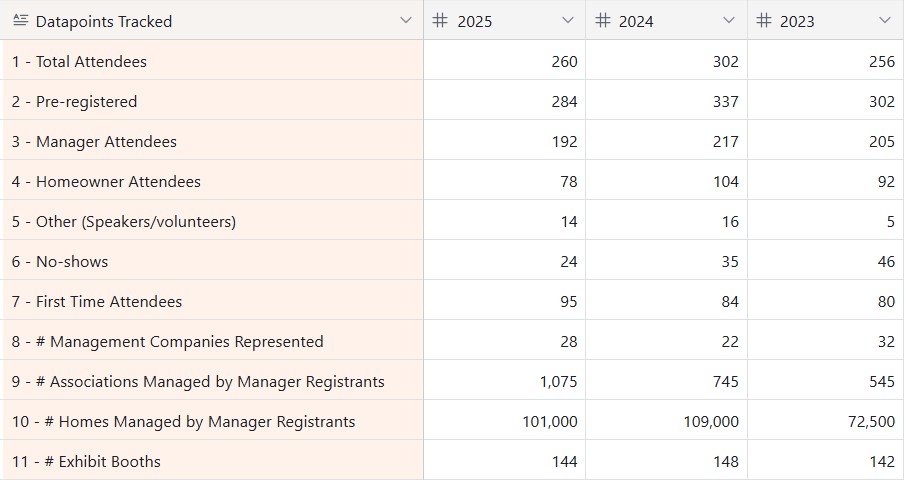This screenshot has height=480, width=904.
Task: Open the Datapoints Tracked column dropdown
Action: click(406, 21)
